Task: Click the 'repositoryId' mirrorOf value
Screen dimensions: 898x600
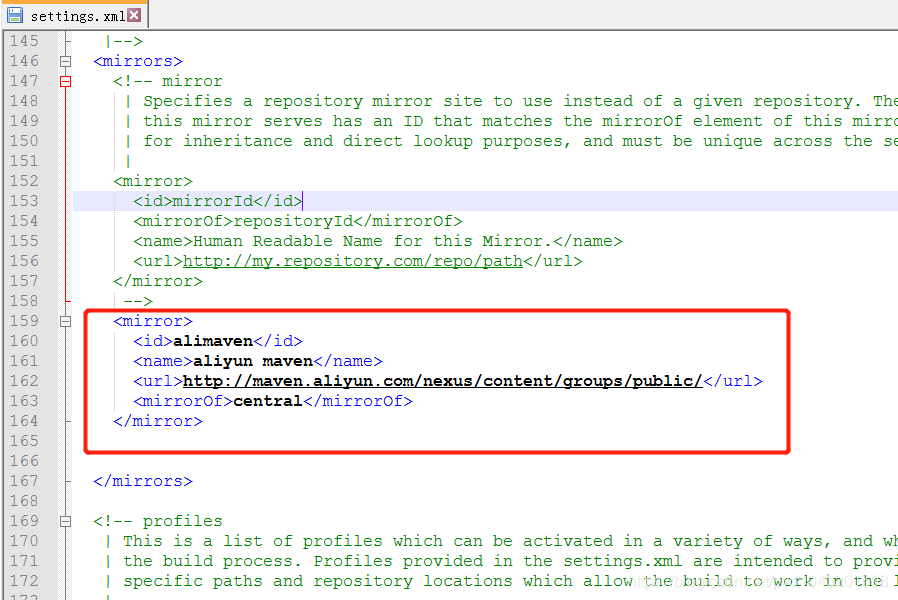Action: pyautogui.click(x=293, y=221)
